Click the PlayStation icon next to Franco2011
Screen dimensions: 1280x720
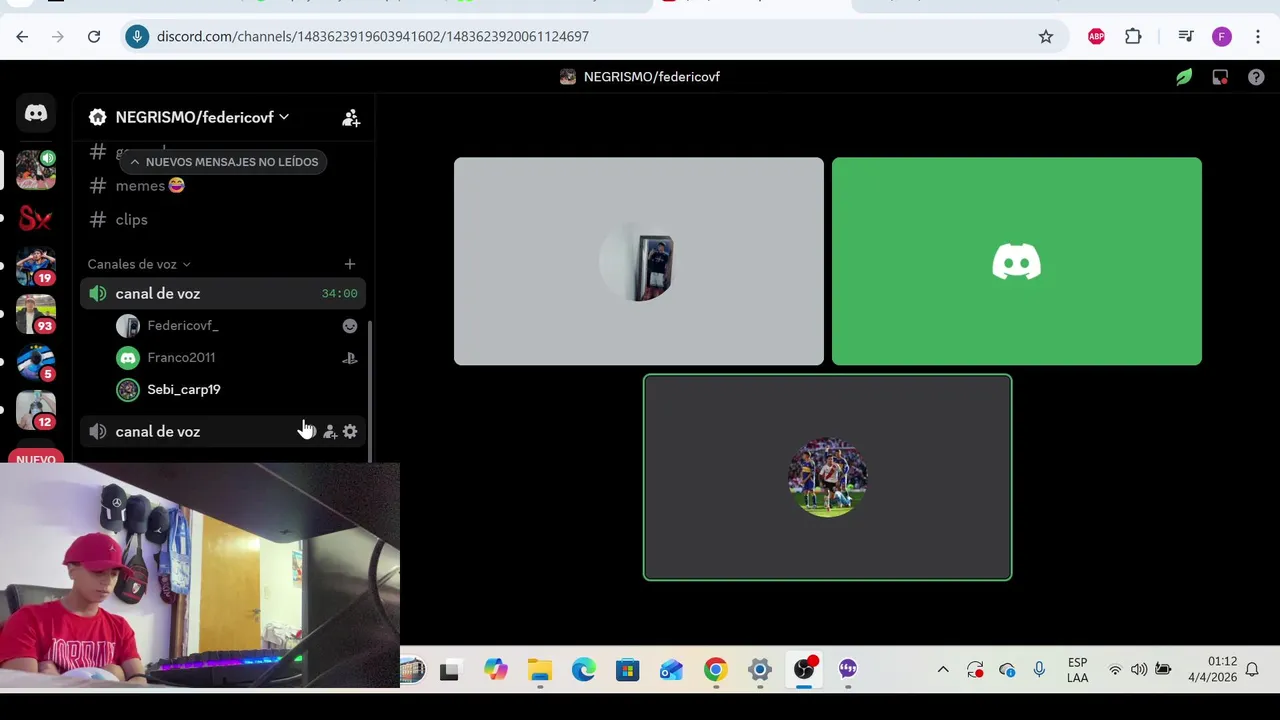point(350,358)
